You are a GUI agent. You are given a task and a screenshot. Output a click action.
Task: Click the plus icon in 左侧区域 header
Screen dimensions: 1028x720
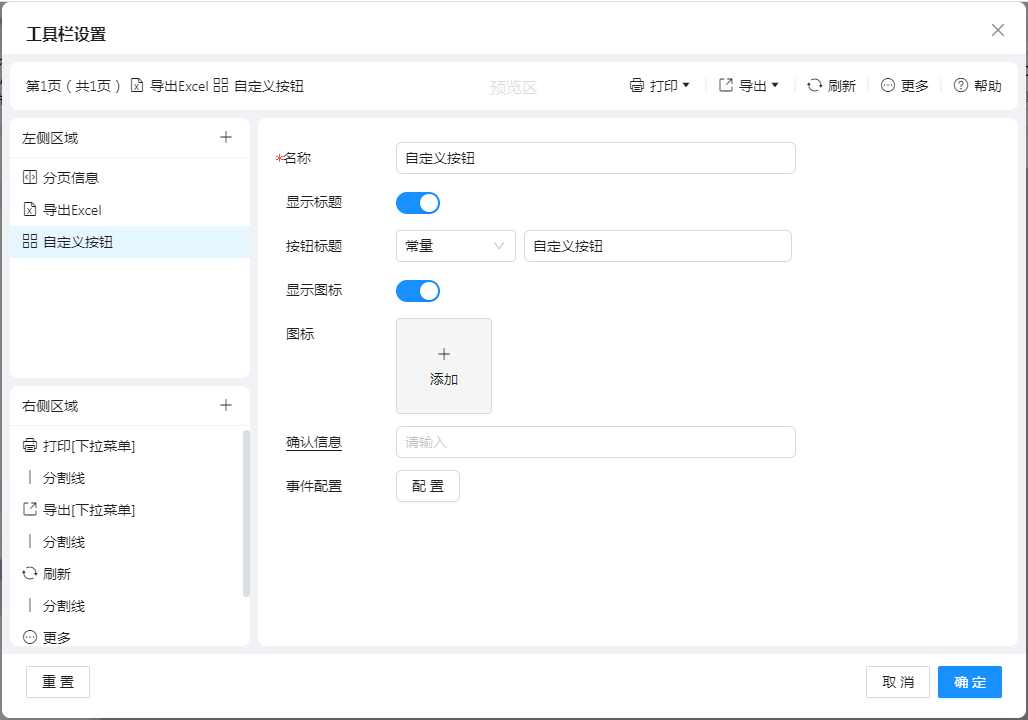point(226,138)
